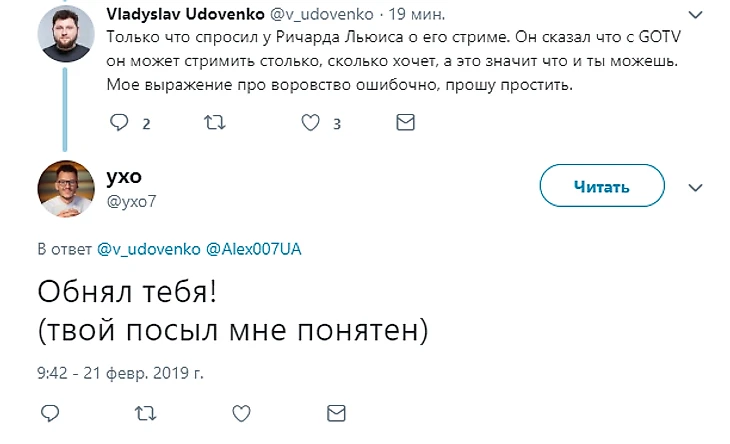
Task: Share yxo's tweet by direct message
Action: tap(336, 413)
